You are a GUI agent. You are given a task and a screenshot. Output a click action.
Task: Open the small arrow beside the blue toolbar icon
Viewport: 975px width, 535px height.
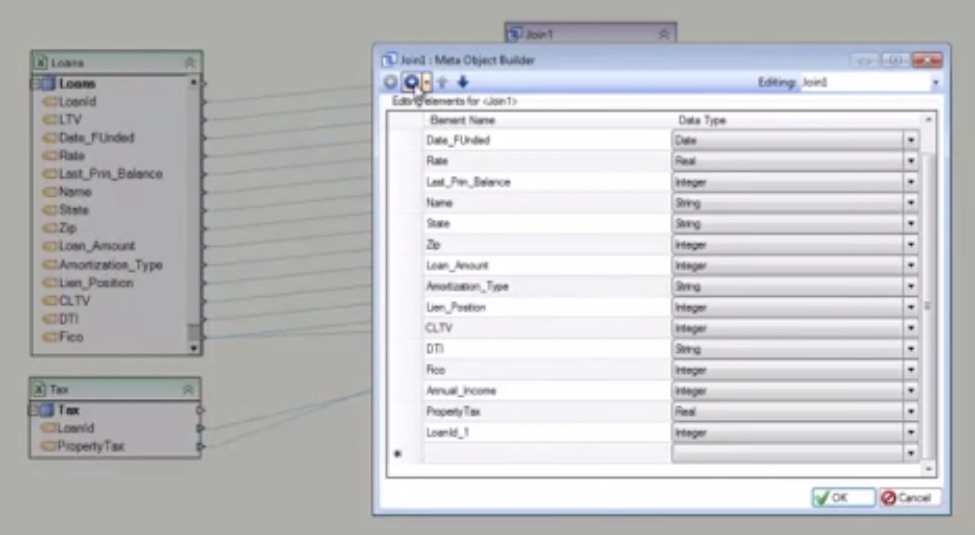pyautogui.click(x=427, y=82)
